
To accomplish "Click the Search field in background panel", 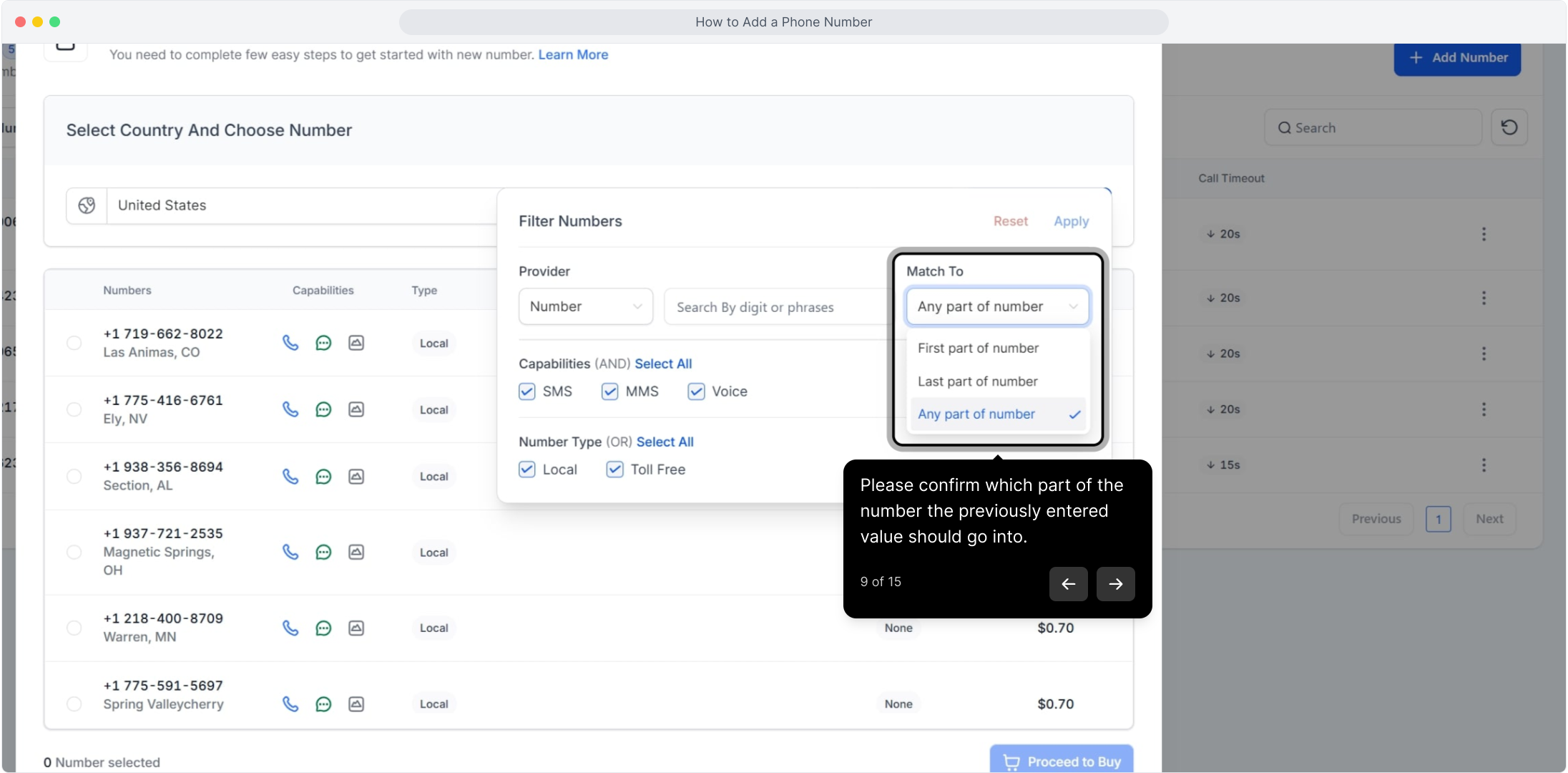I will (x=1373, y=127).
